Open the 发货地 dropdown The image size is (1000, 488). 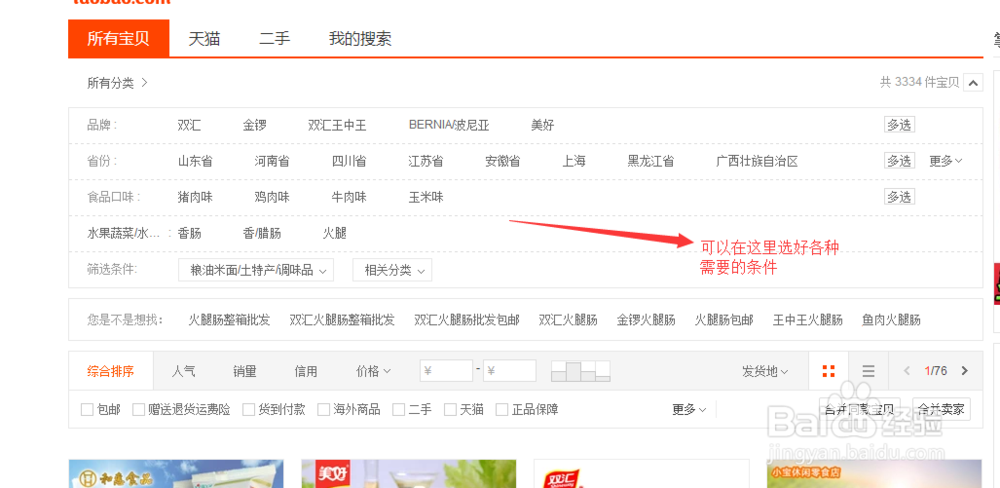coord(765,371)
